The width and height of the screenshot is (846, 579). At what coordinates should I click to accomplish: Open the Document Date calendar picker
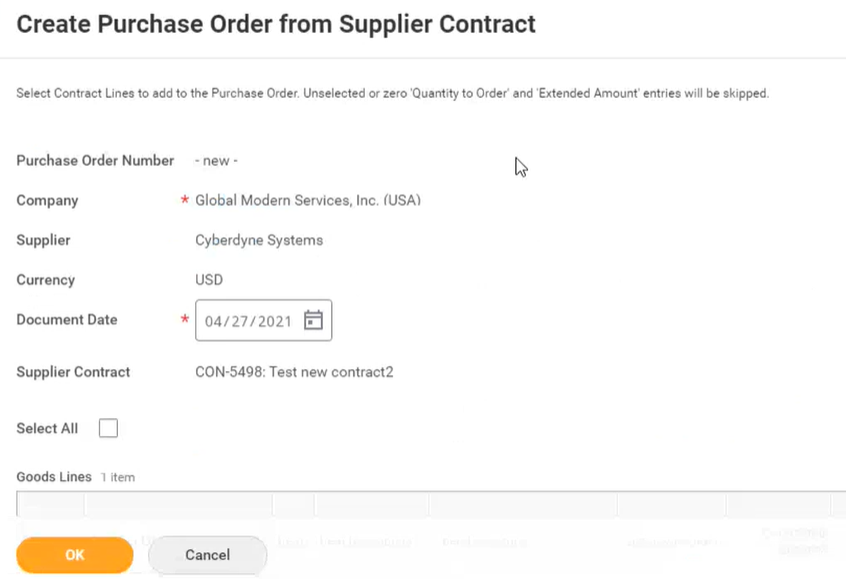[313, 320]
